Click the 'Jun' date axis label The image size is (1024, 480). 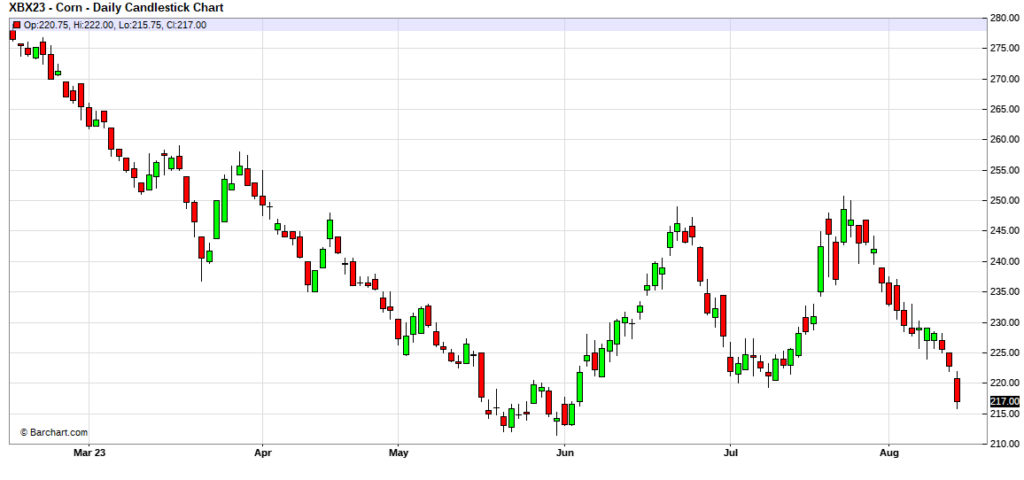[x=564, y=452]
